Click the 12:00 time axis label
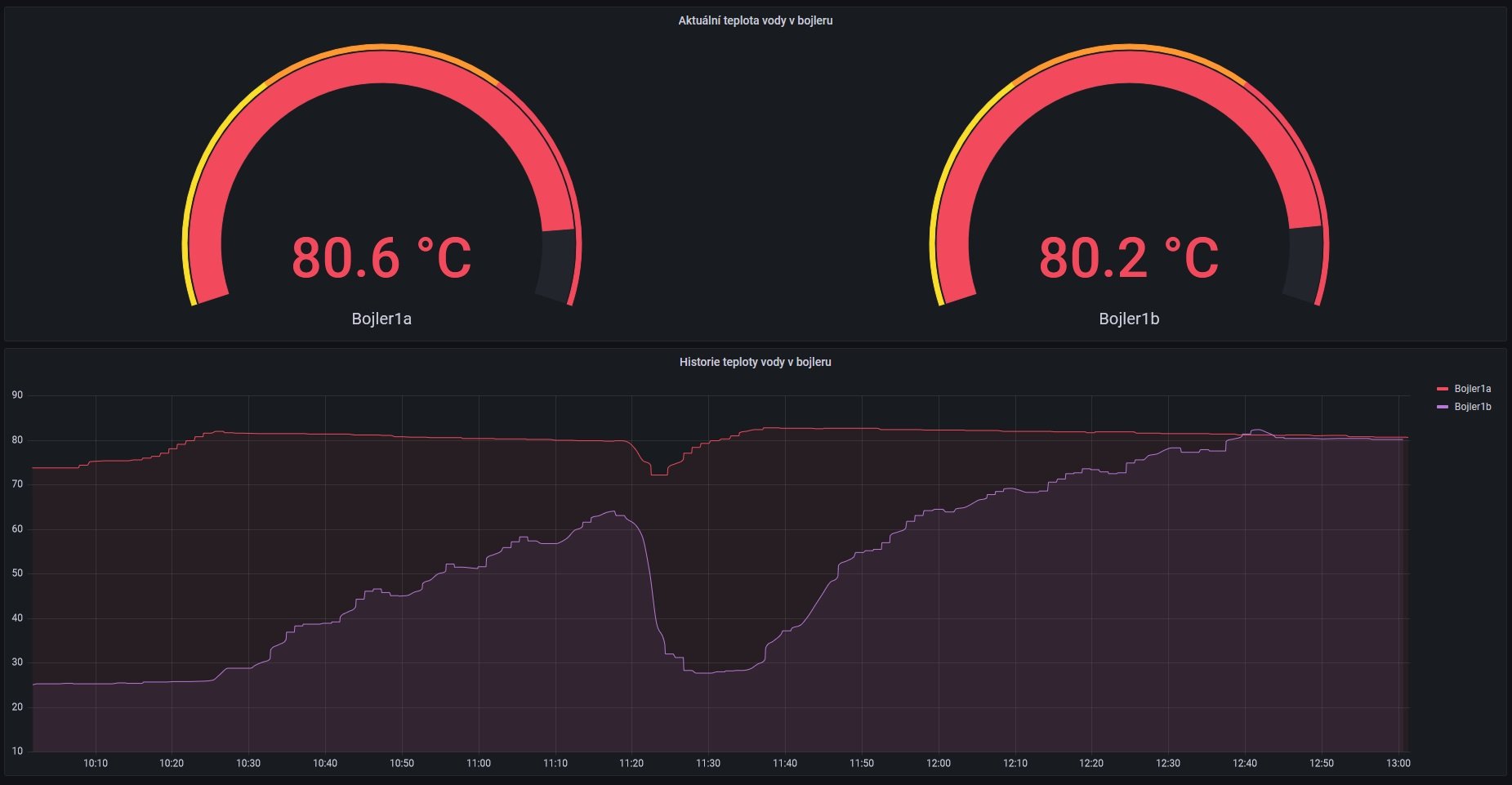 [x=938, y=764]
